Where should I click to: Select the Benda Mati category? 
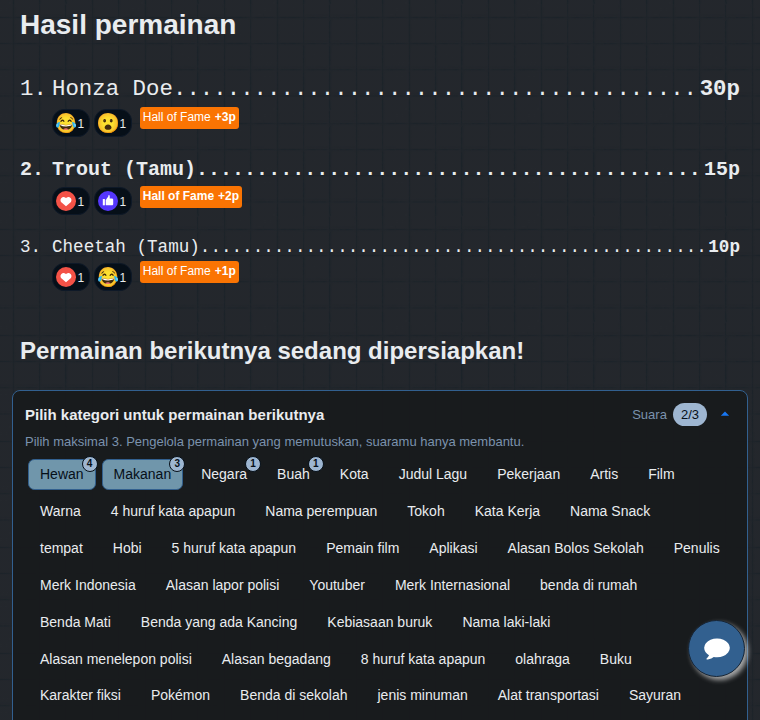click(75, 622)
